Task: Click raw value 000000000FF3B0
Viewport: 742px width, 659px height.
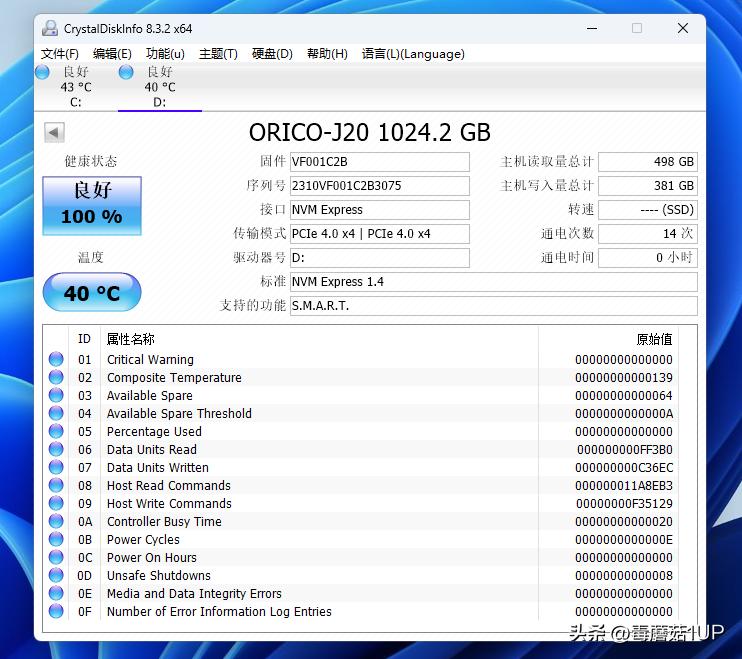Action: click(x=625, y=449)
